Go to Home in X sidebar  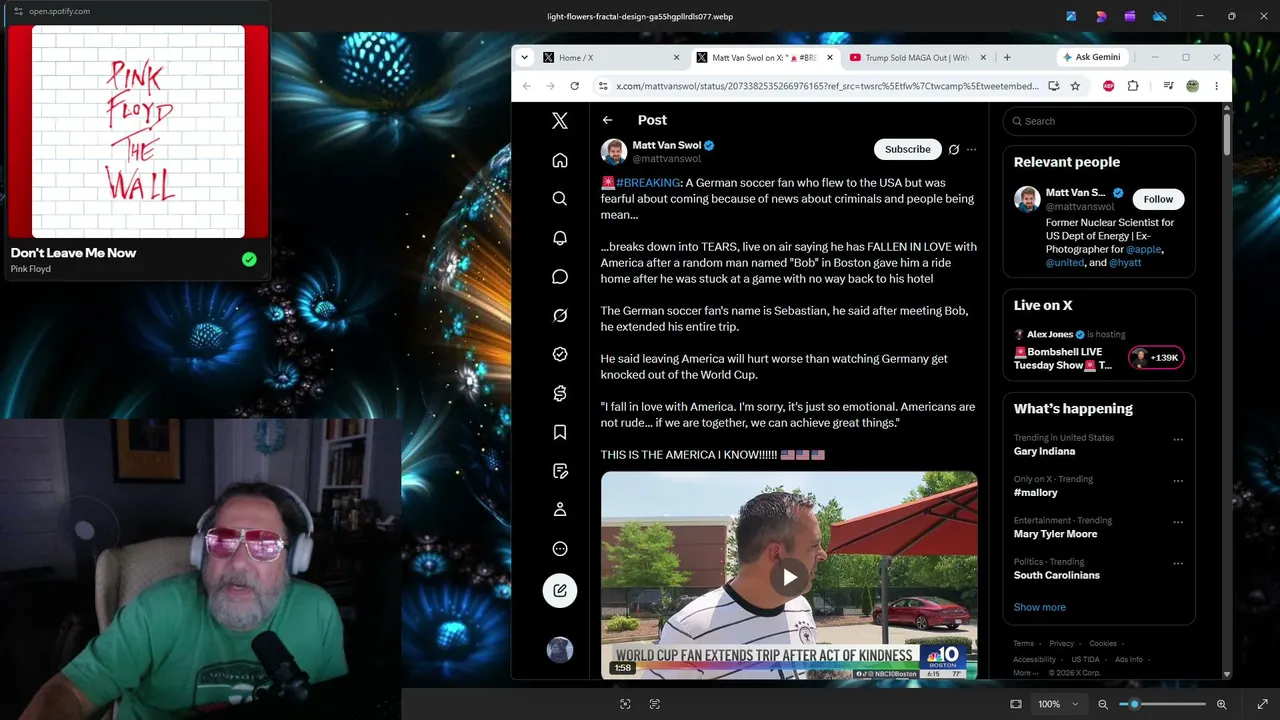pos(560,160)
